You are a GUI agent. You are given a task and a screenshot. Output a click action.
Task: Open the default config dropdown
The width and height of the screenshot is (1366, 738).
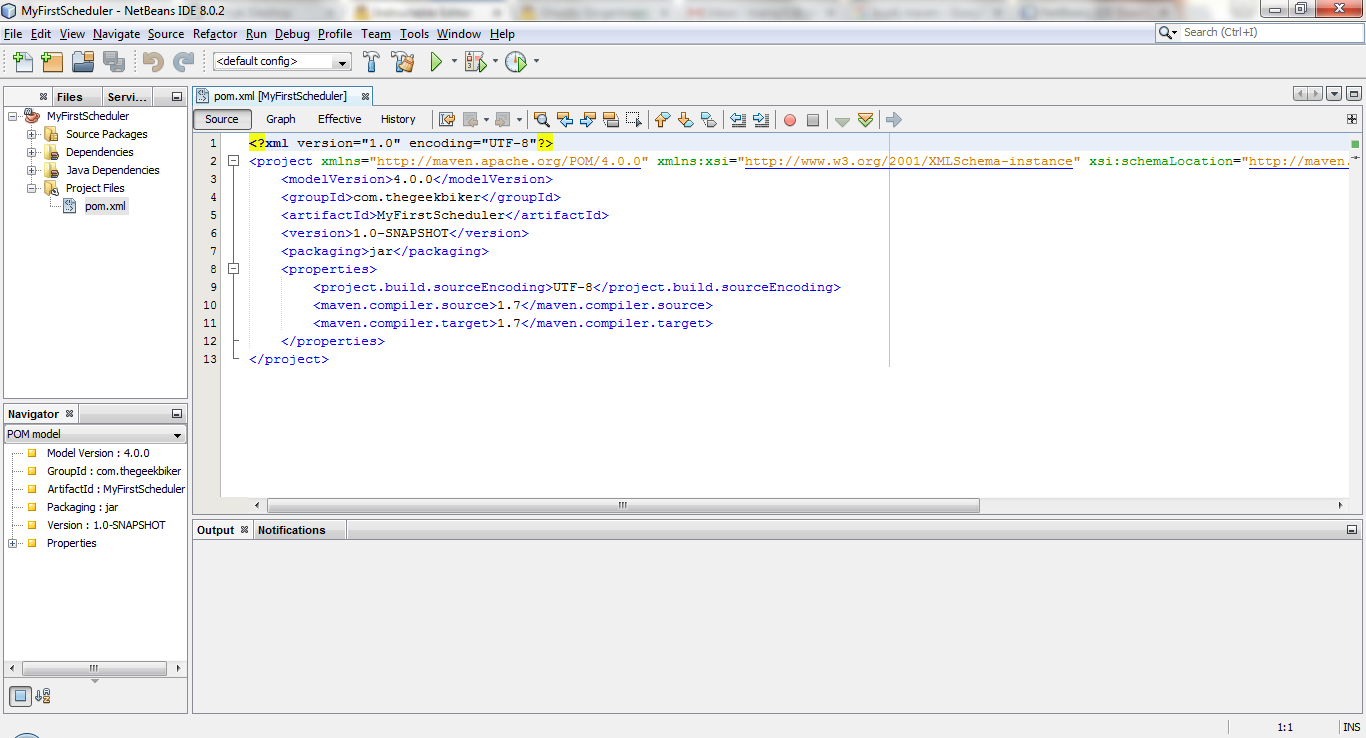click(x=340, y=61)
